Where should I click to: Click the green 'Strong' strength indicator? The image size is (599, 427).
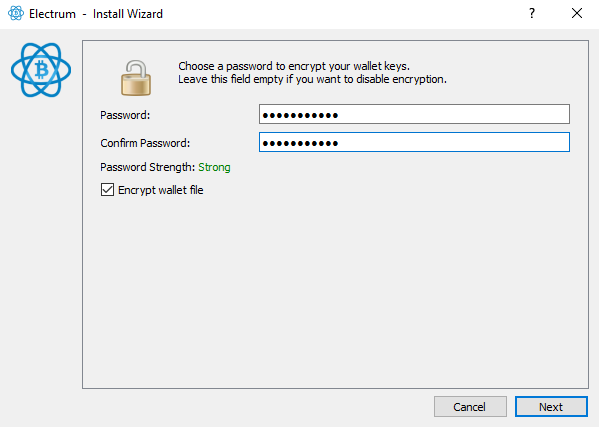point(214,167)
